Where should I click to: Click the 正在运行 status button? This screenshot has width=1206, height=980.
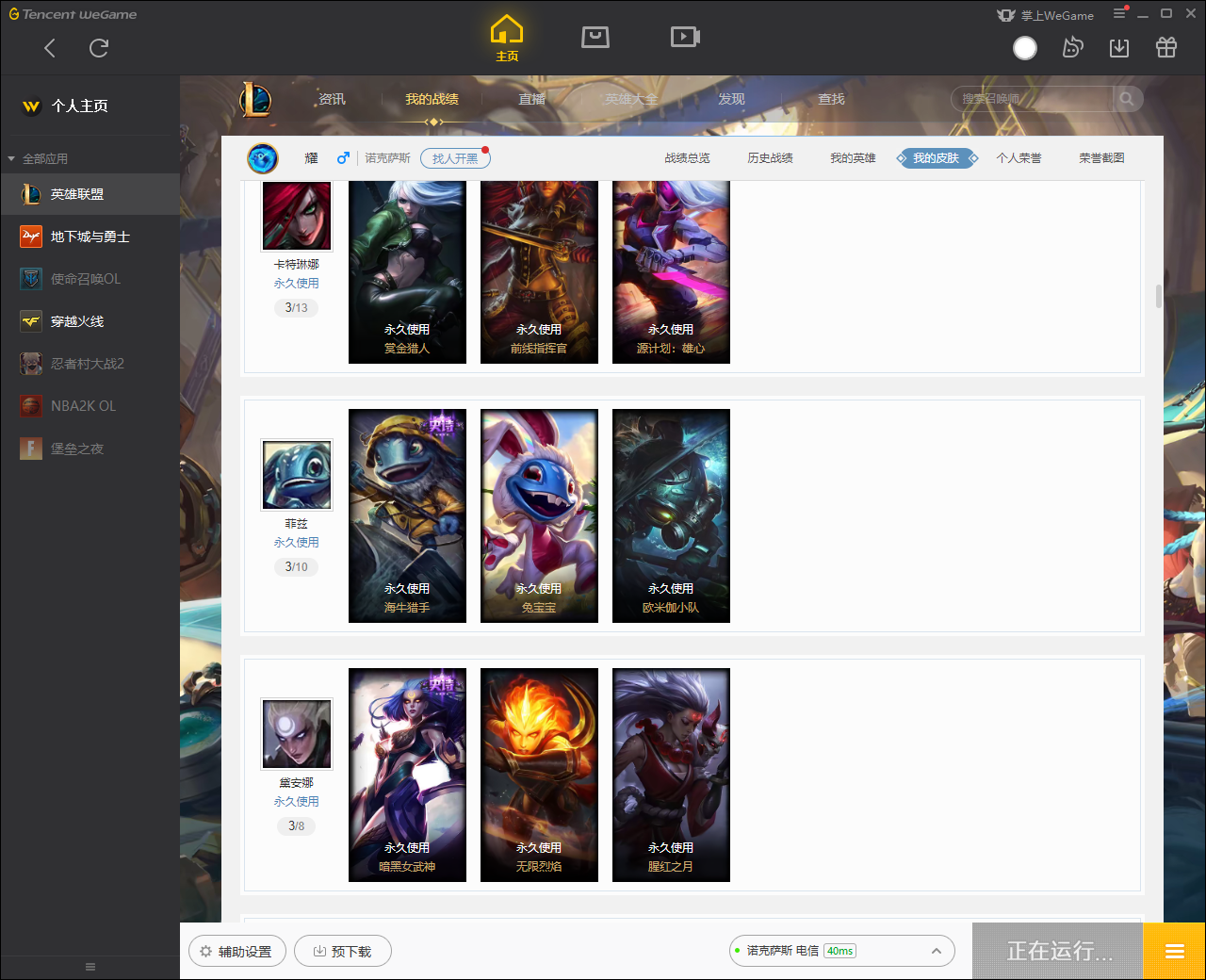(1058, 951)
